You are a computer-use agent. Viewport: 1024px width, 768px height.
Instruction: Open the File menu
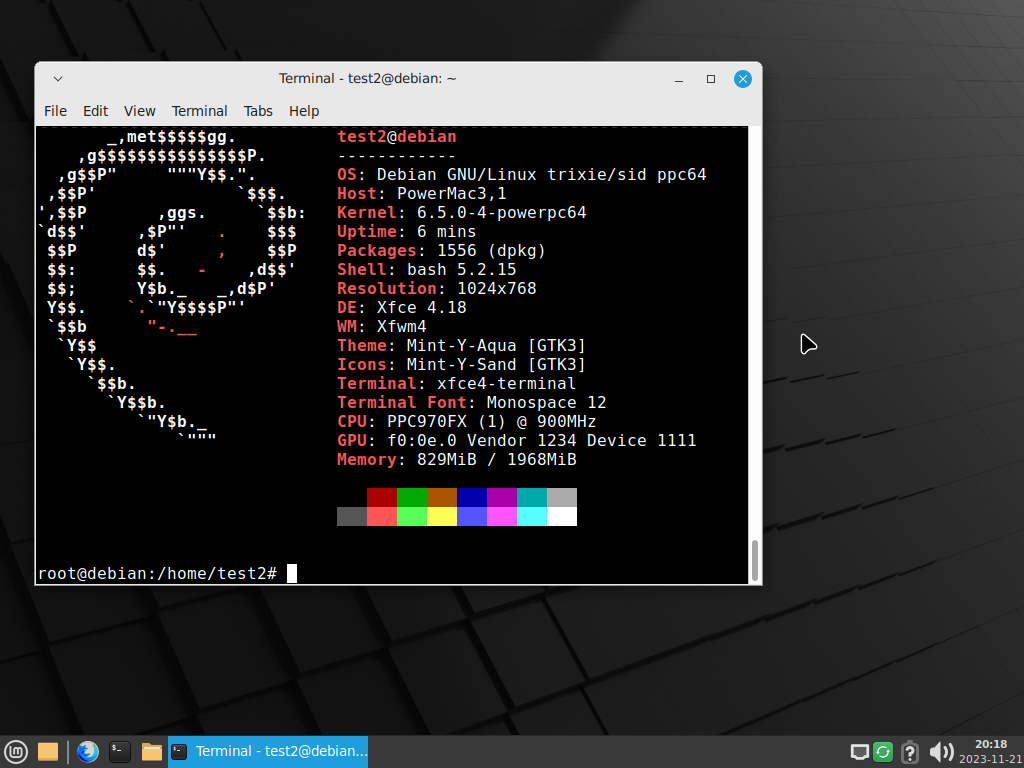click(56, 111)
